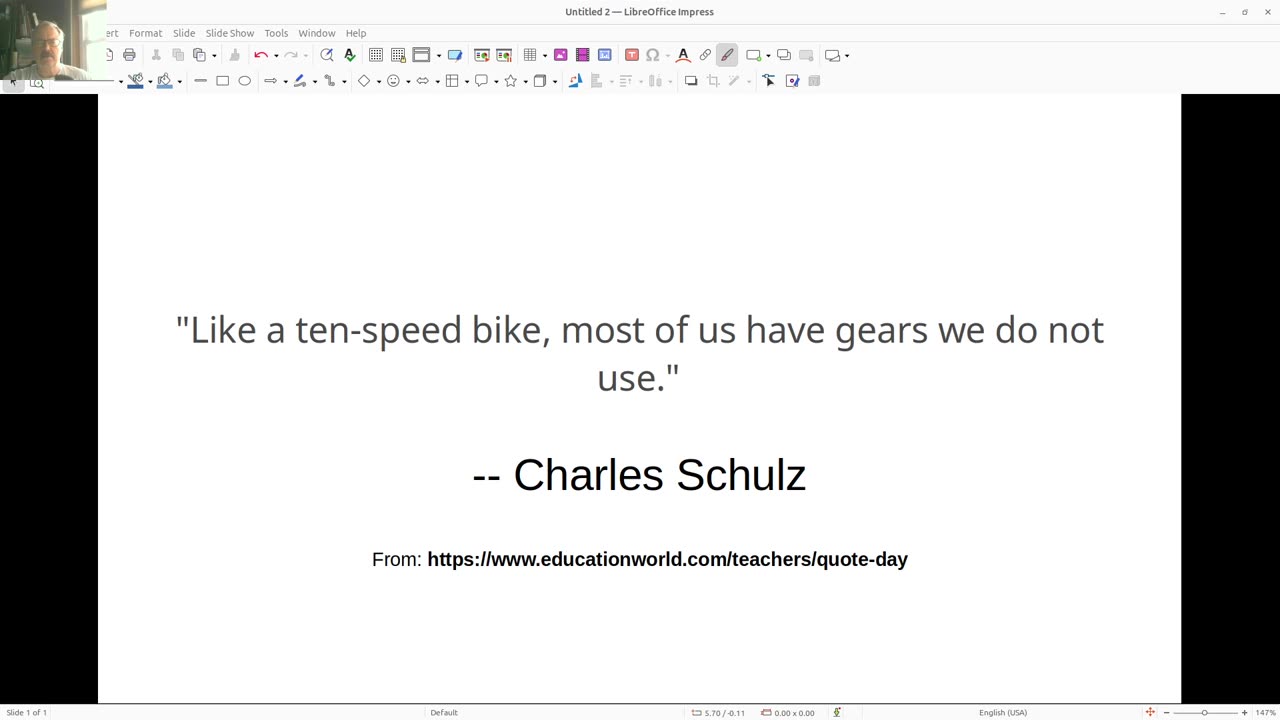Expand Stars and Banners dropdown arrow
The height and width of the screenshot is (720, 1280).
coord(525,82)
